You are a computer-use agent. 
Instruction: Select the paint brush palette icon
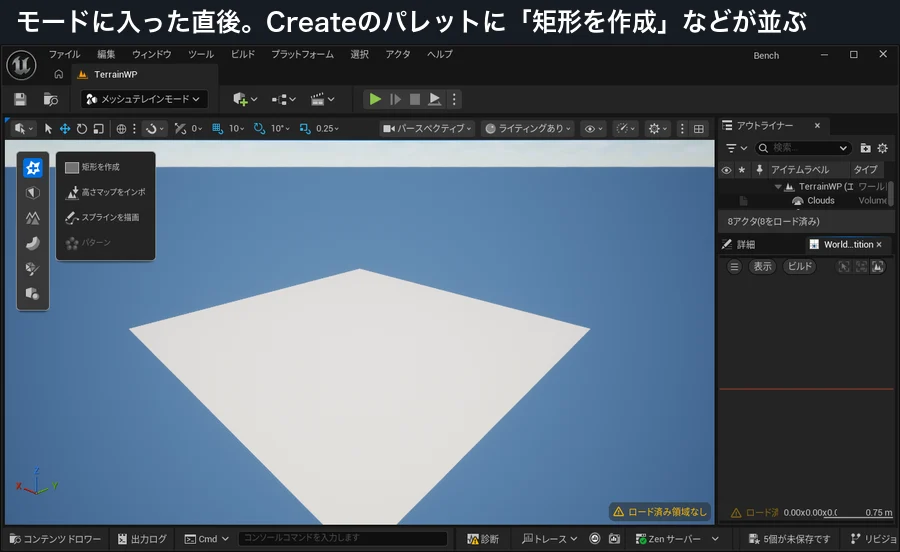33,269
